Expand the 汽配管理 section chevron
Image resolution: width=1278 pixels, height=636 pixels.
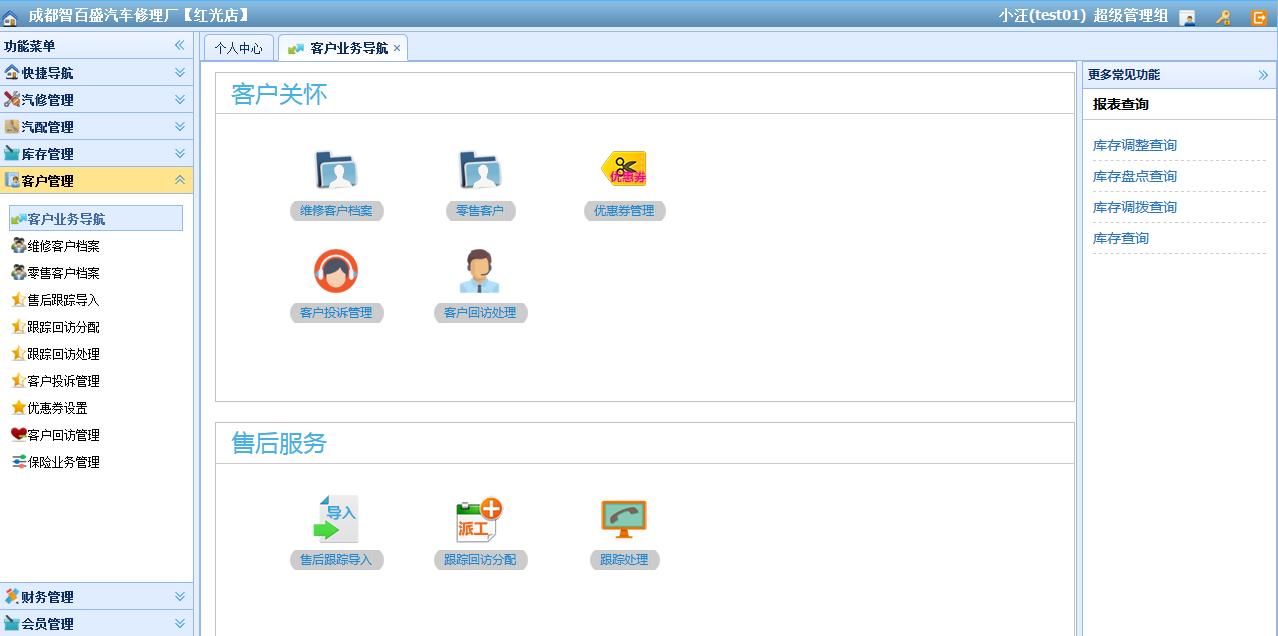(180, 126)
